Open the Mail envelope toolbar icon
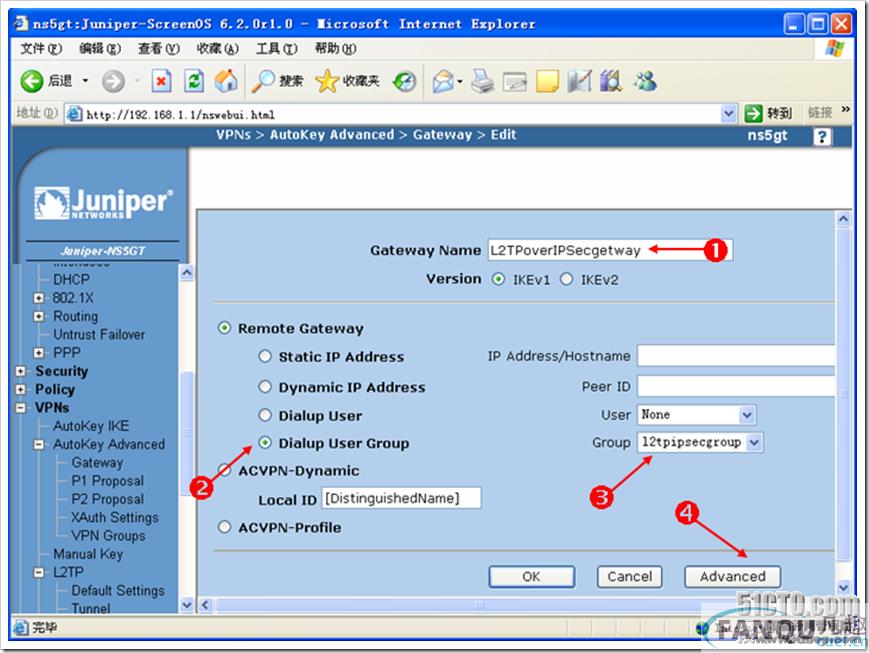Viewport: 869px width, 653px height. pos(443,81)
